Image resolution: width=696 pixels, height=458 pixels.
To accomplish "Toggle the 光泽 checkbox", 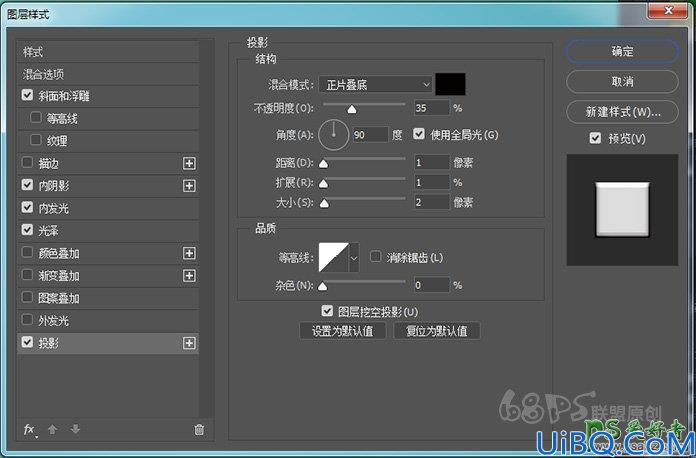I will (28, 229).
